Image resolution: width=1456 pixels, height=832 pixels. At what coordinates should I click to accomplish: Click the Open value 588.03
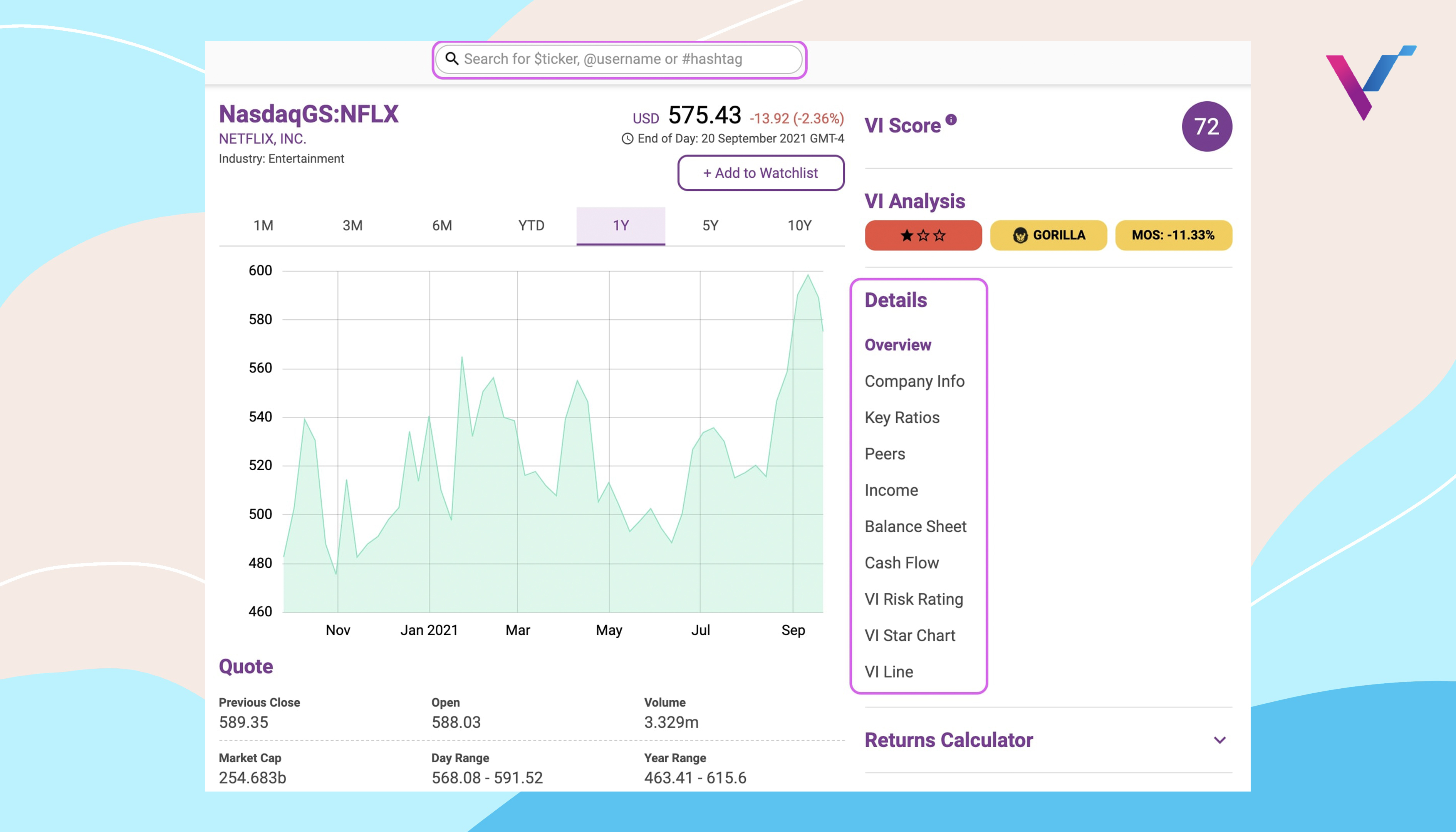456,722
